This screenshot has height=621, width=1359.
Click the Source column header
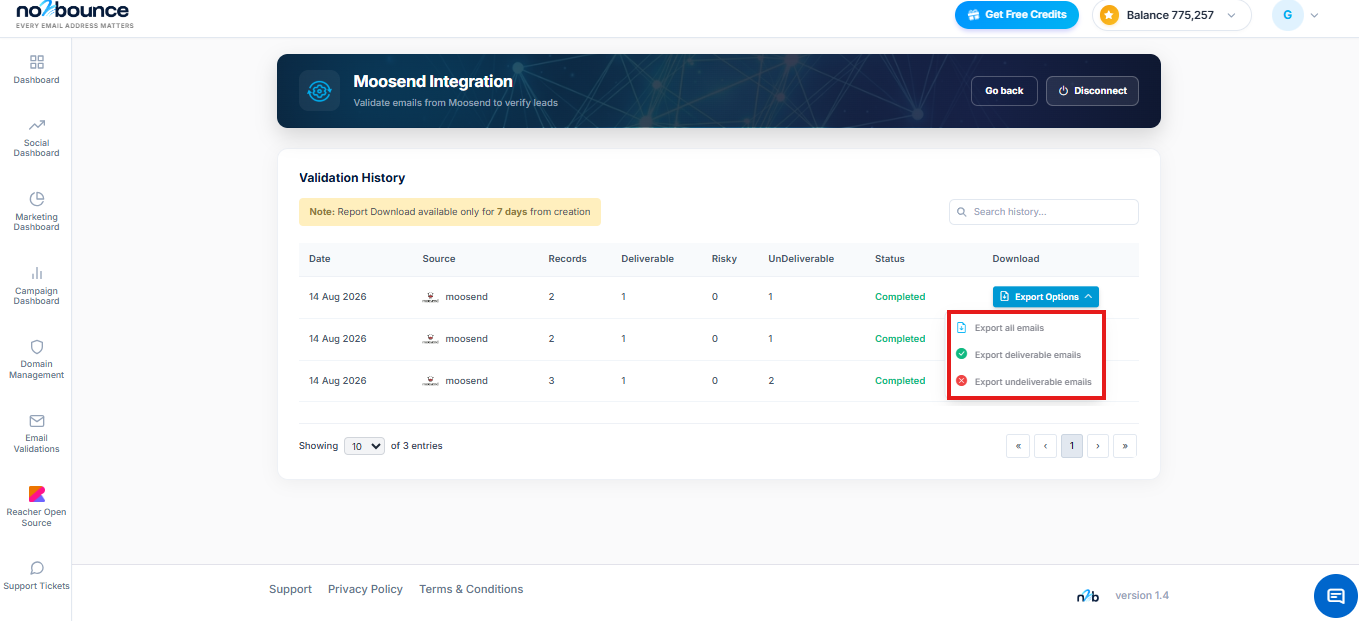(x=439, y=259)
